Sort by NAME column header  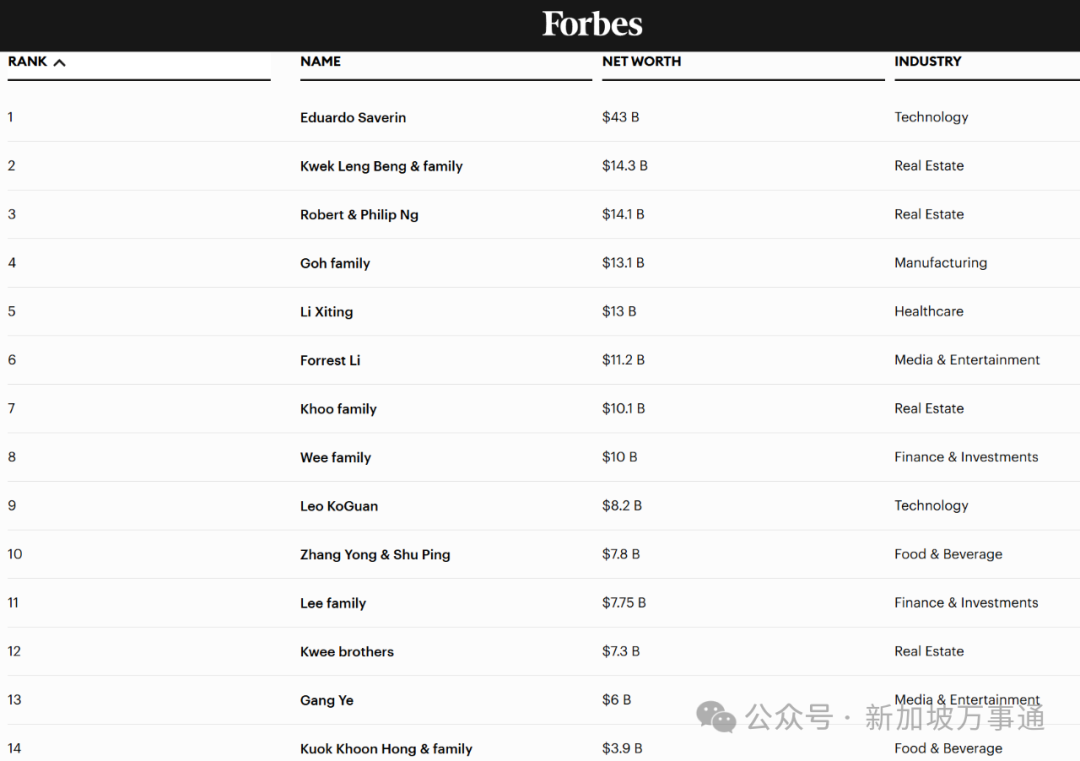[x=320, y=61]
